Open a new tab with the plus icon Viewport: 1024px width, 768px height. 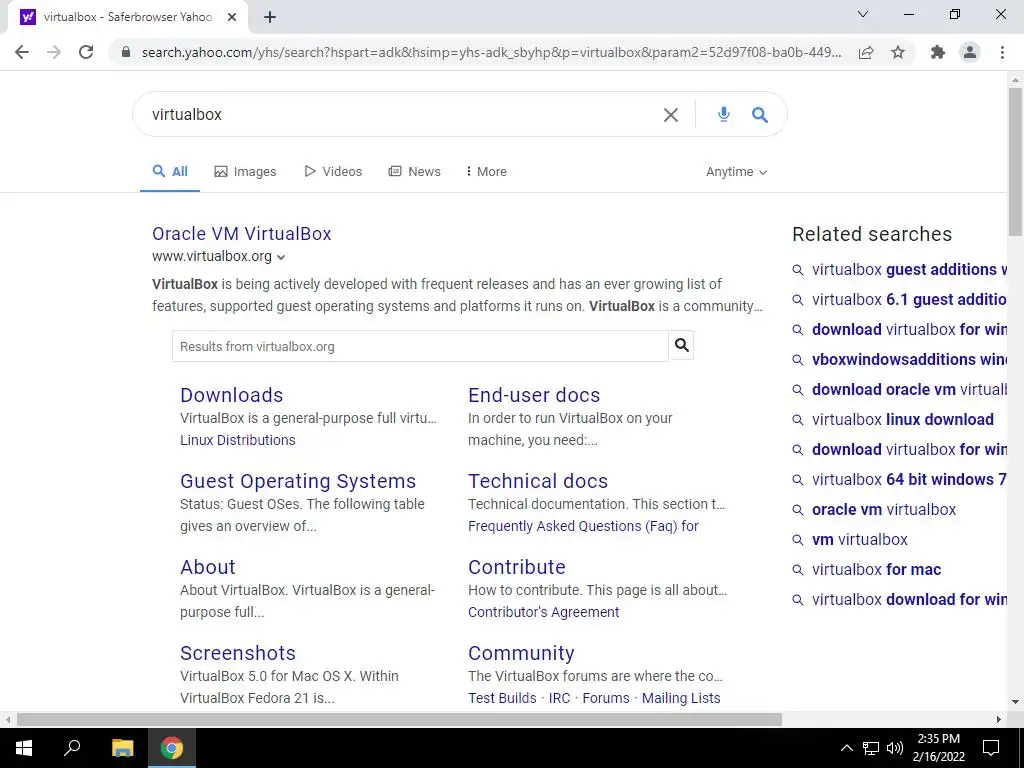(x=270, y=17)
